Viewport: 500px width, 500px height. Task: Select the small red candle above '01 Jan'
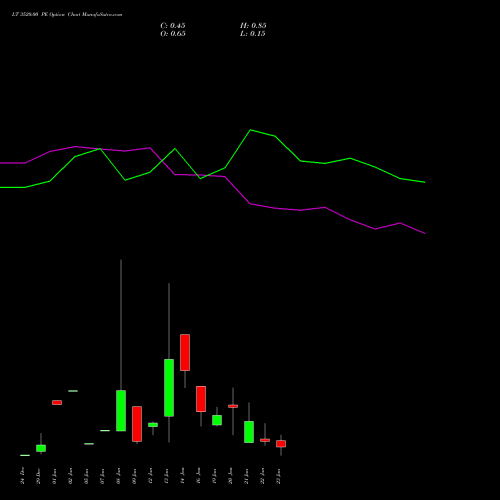tap(57, 402)
